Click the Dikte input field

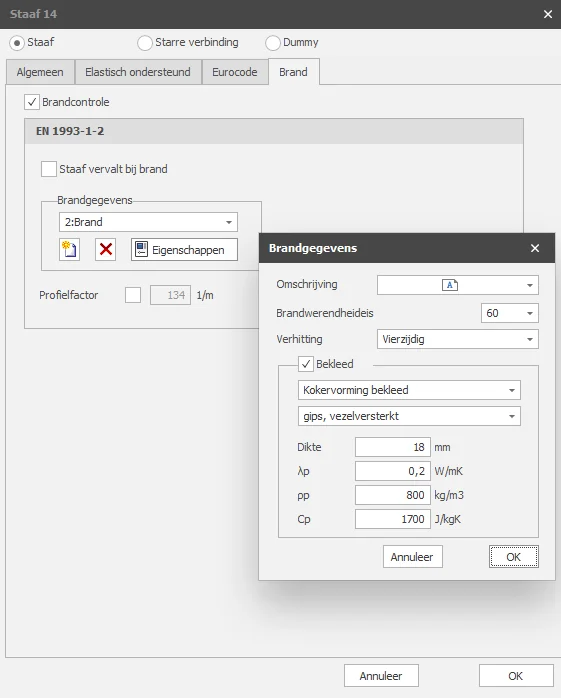point(393,447)
